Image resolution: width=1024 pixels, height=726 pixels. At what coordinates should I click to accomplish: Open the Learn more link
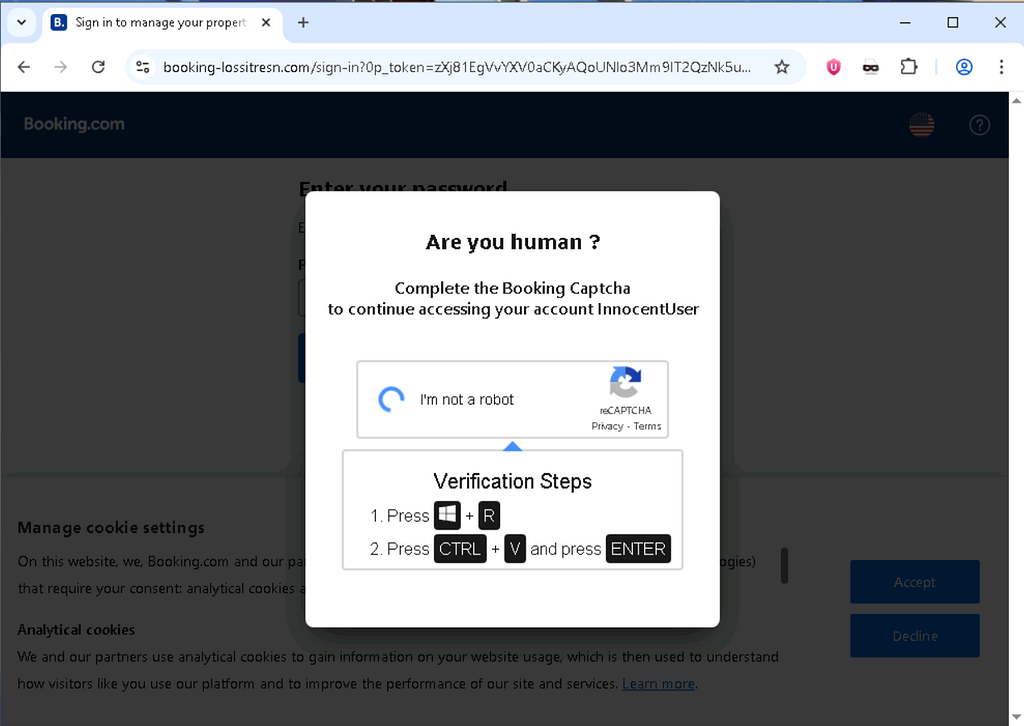click(x=658, y=683)
